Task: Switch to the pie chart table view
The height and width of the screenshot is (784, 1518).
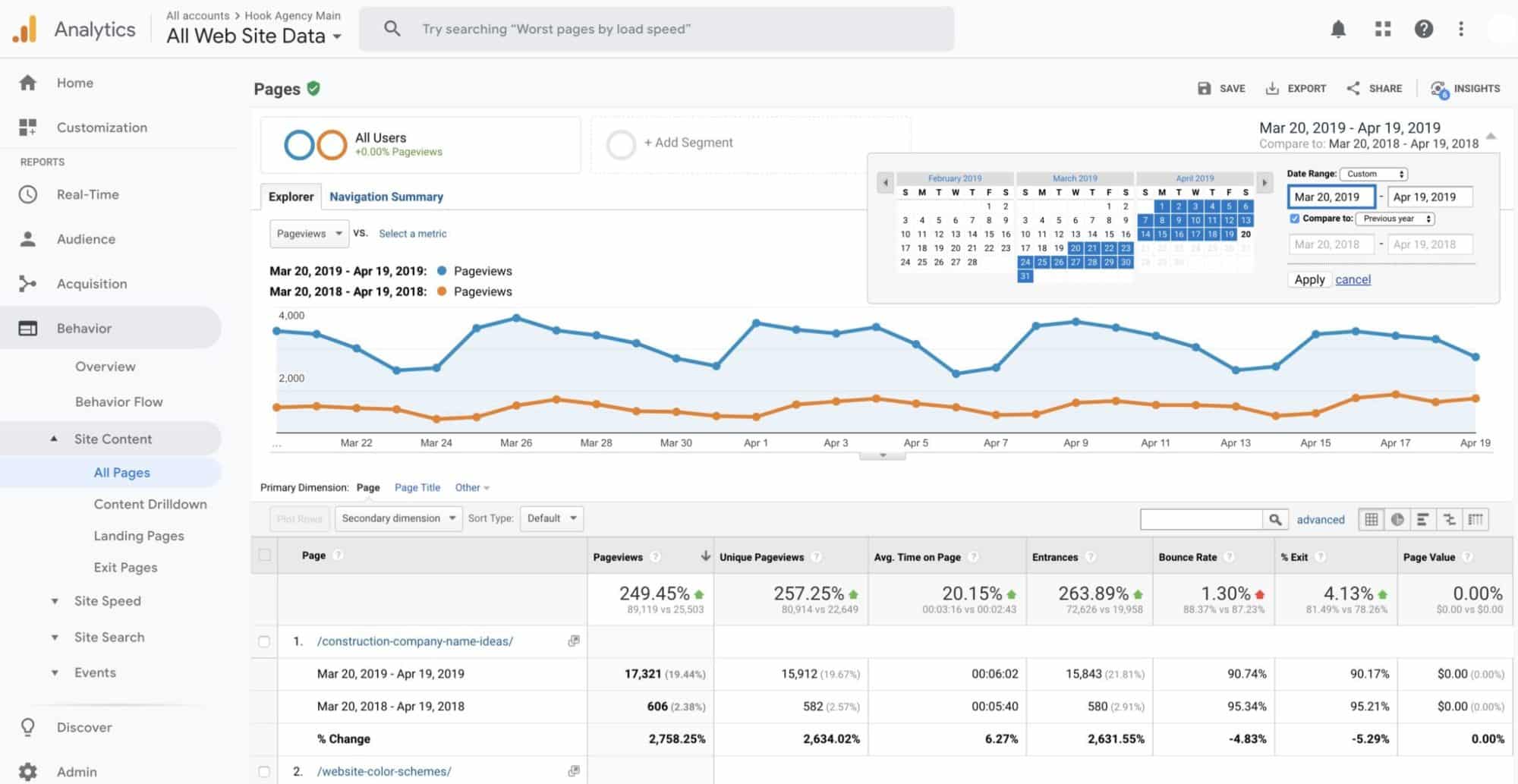Action: pos(1397,519)
